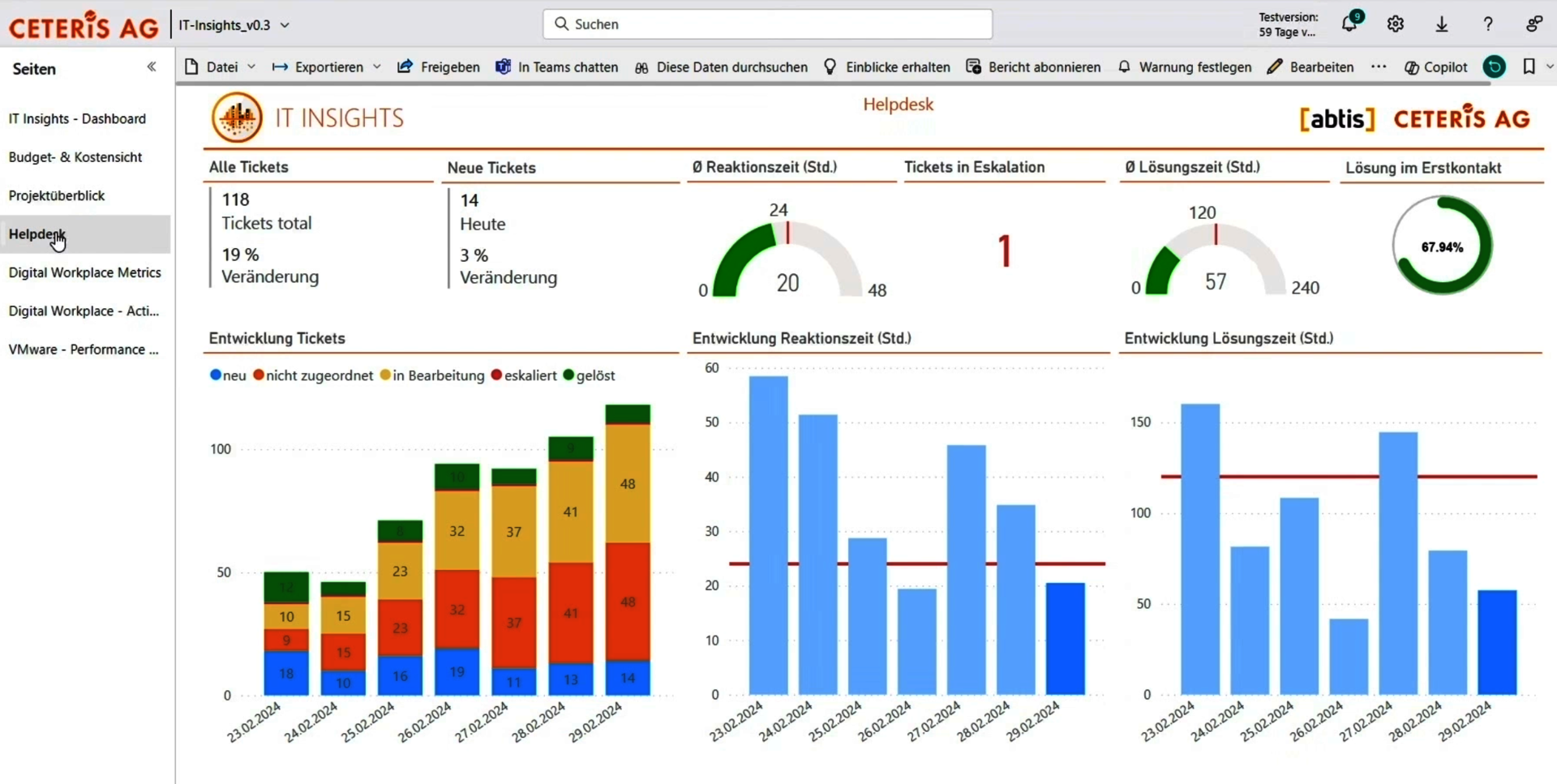Collapse the Seiten pages pane
This screenshot has width=1557, height=784.
pyautogui.click(x=152, y=67)
